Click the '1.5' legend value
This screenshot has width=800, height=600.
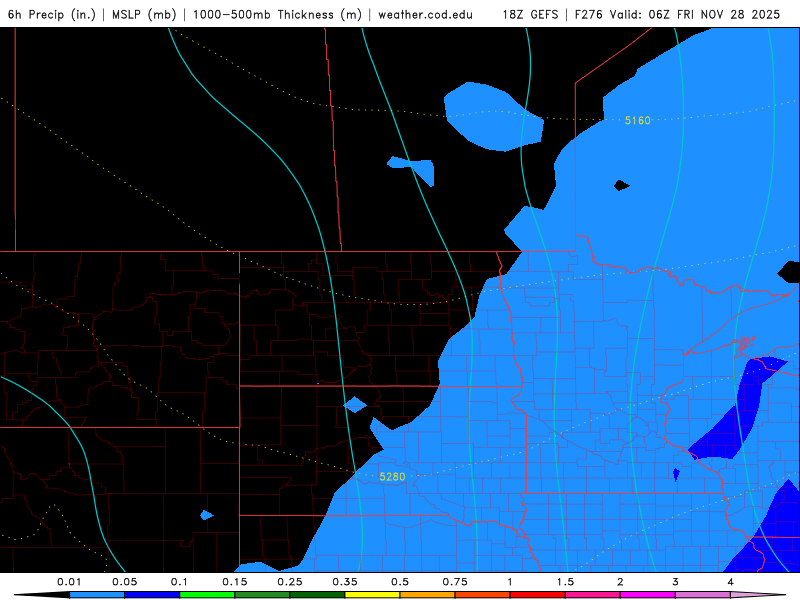[565, 582]
